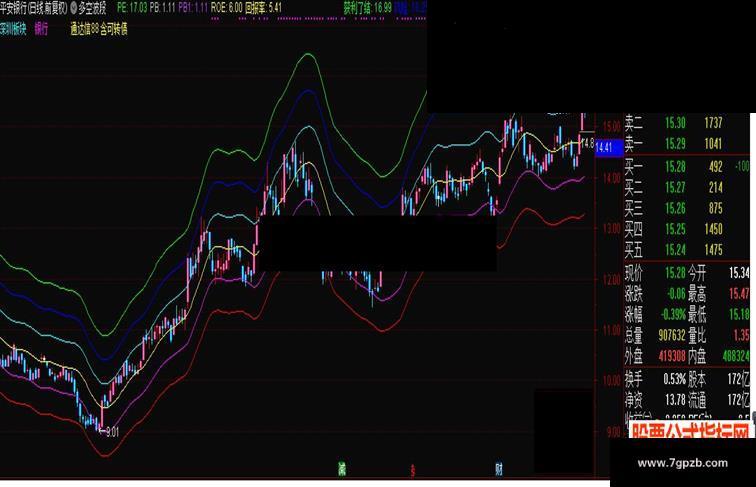This screenshot has height=487, width=756.
Task: Click the ROE: 6.00 value
Action: pyautogui.click(x=226, y=8)
